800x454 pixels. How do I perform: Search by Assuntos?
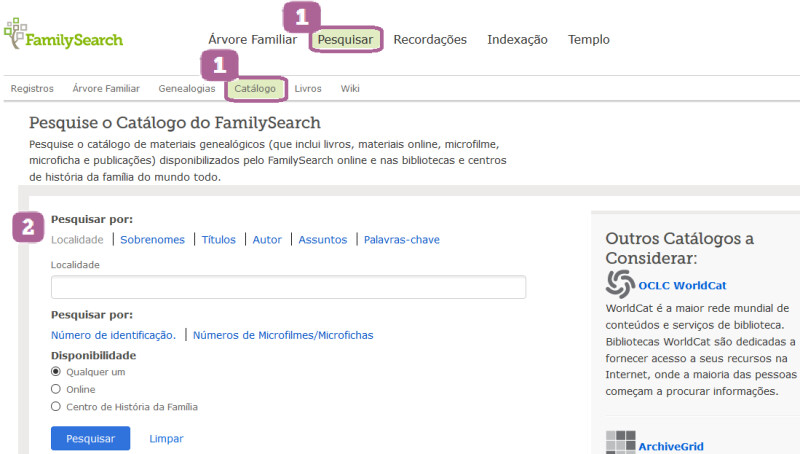[322, 240]
